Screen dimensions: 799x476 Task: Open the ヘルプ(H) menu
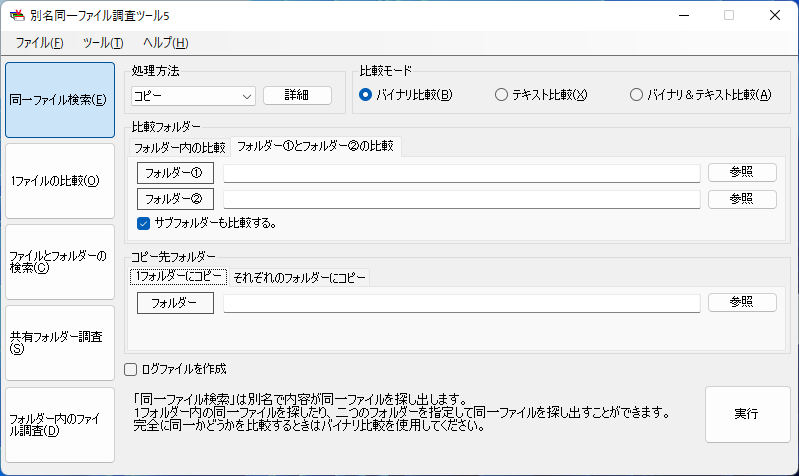(166, 43)
